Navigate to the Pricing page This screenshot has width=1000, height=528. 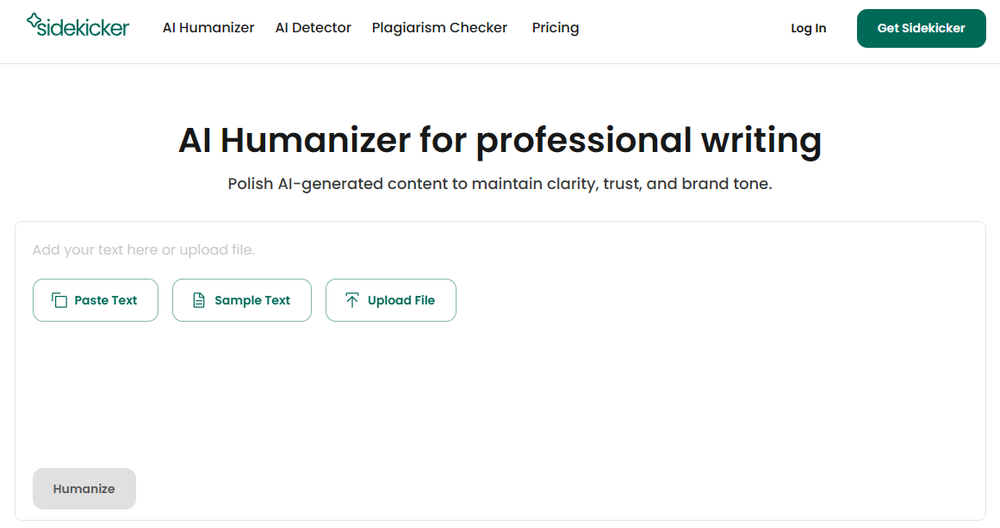555,28
